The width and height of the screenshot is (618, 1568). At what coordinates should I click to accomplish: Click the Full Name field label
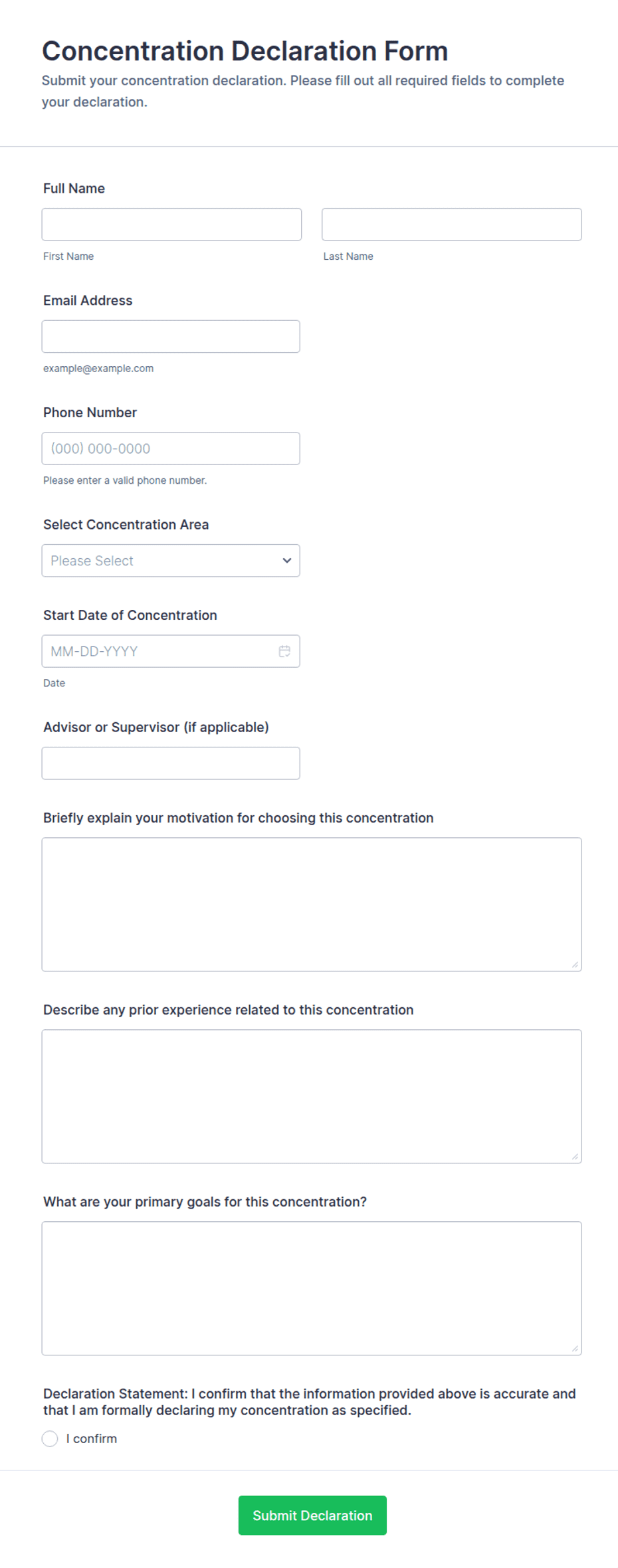74,189
